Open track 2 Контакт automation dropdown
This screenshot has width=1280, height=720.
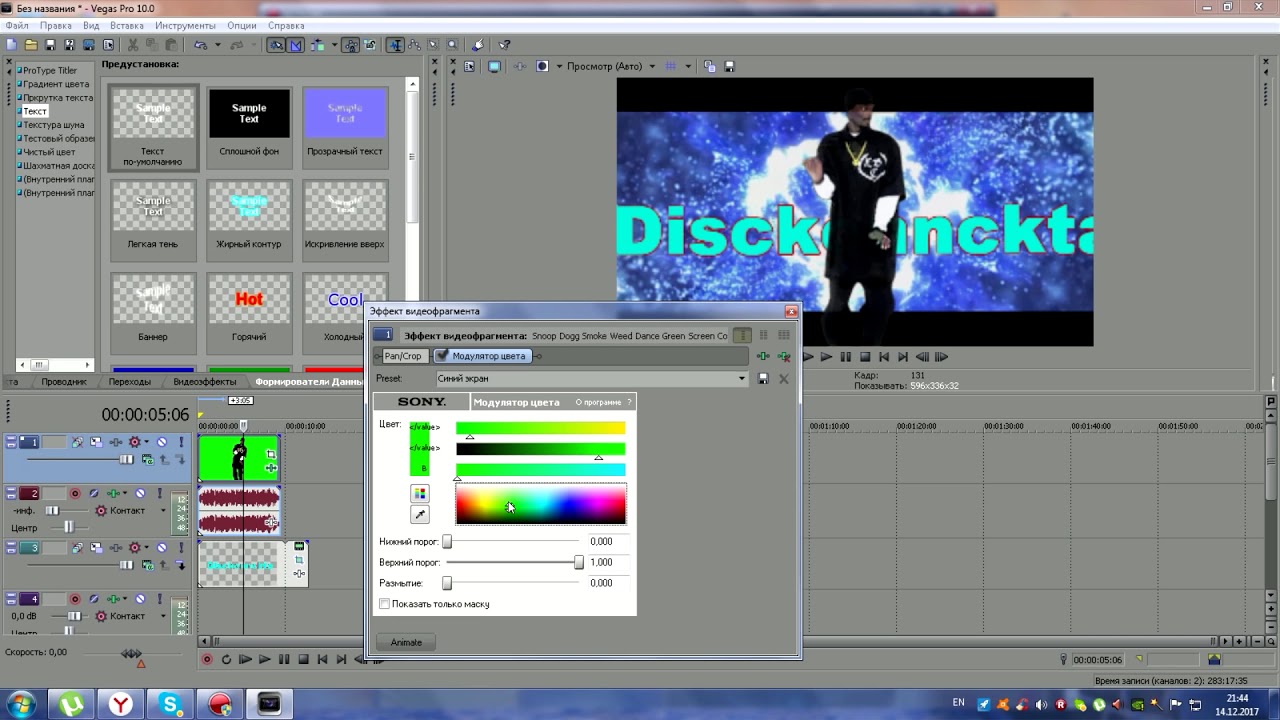164,510
